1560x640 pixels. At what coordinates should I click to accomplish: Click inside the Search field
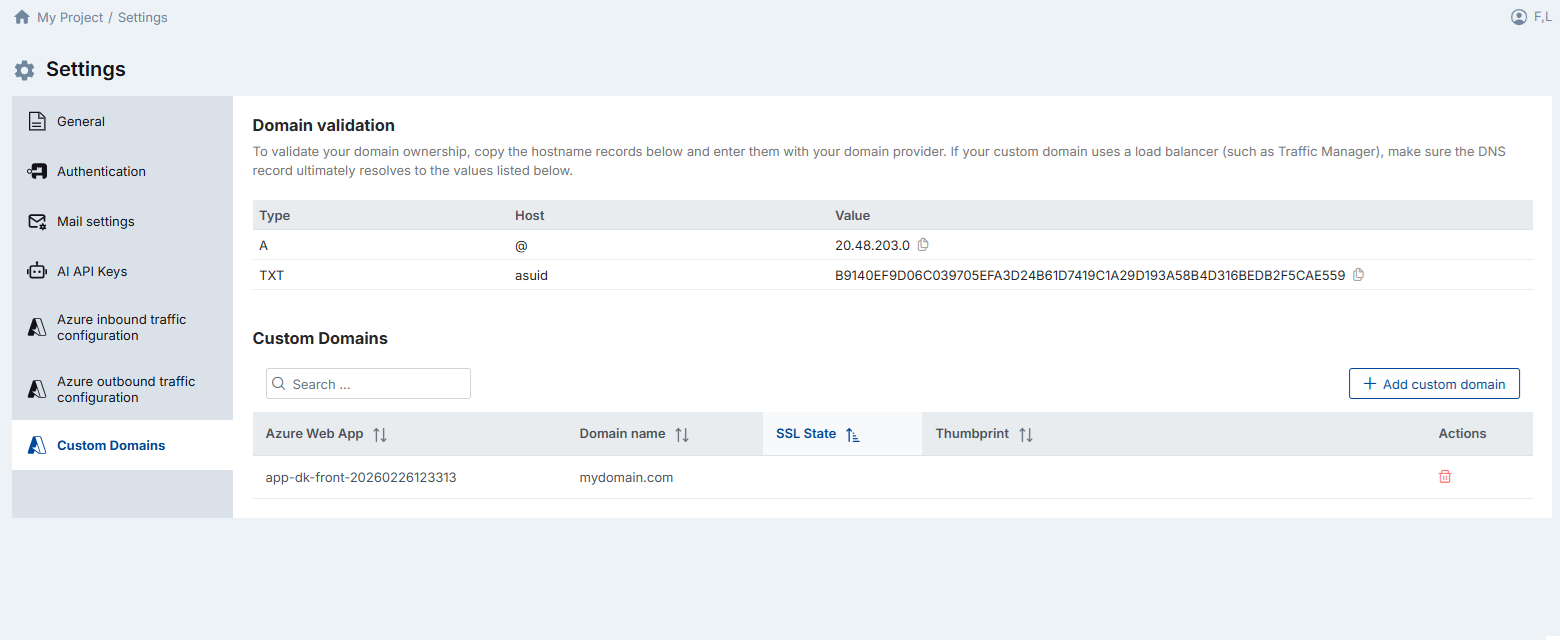[x=368, y=383]
